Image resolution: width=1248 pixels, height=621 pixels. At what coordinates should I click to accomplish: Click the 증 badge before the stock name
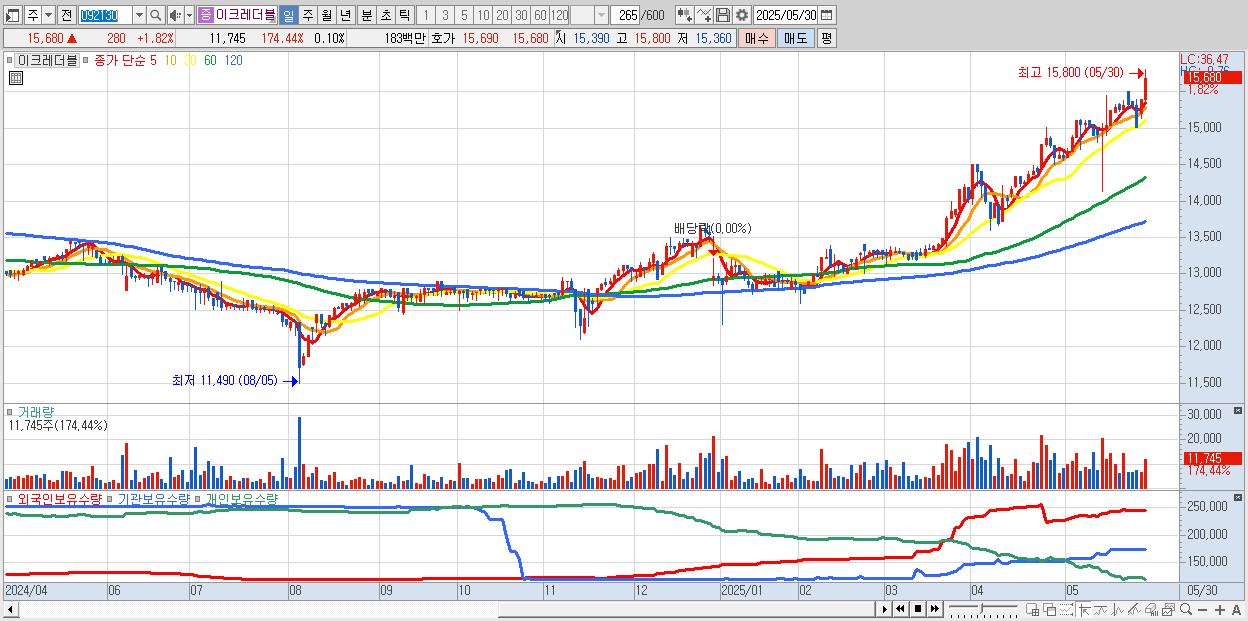(205, 15)
